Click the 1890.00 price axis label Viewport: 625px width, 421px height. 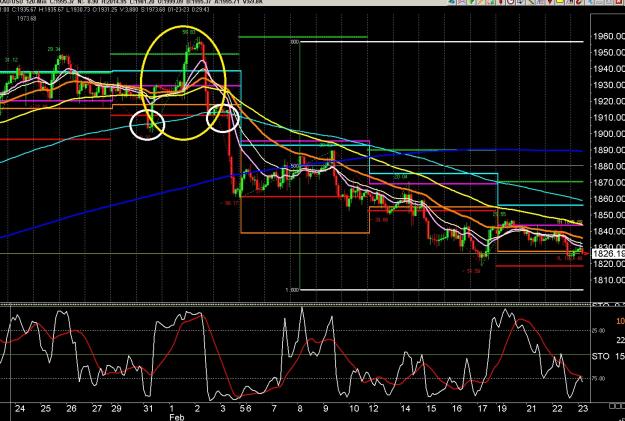[x=609, y=150]
